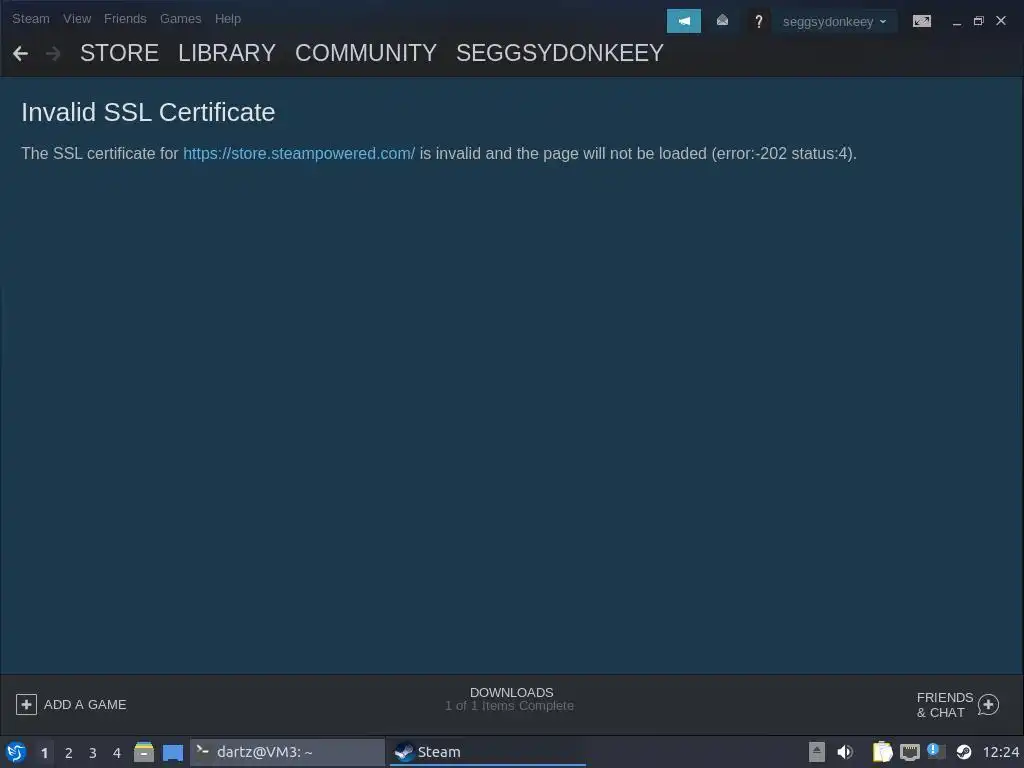The image size is (1024, 768).
Task: Click the blue show desktop icon in taskbar
Action: (x=172, y=753)
